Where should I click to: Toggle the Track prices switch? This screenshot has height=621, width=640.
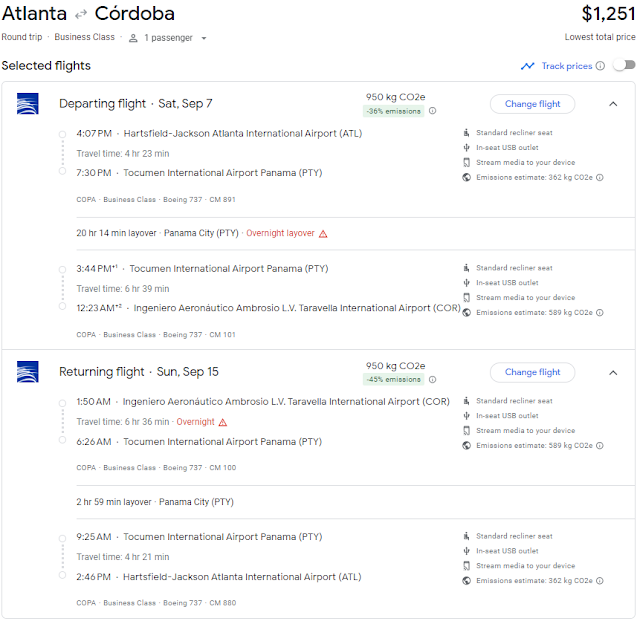(x=624, y=65)
